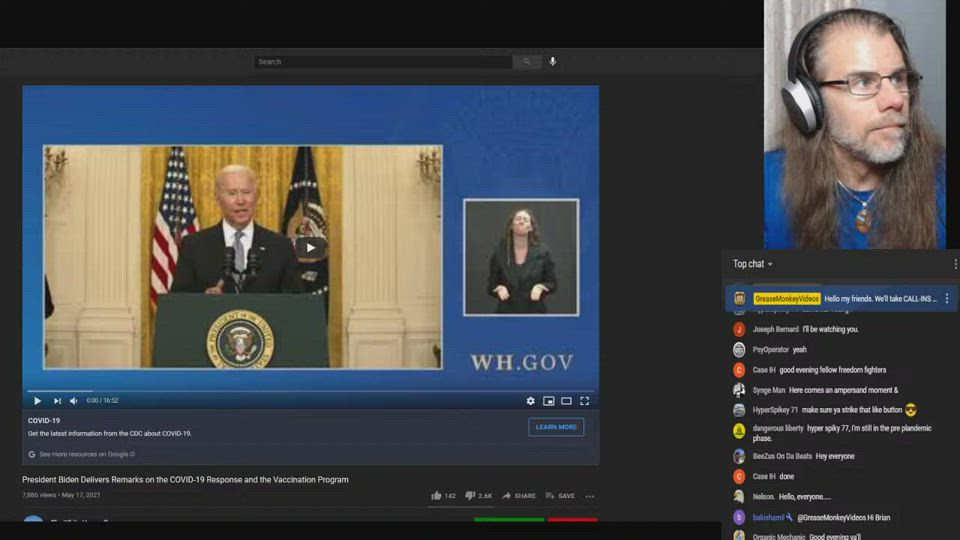Open the pinned message options menu
This screenshot has width=960, height=540.
pos(947,299)
